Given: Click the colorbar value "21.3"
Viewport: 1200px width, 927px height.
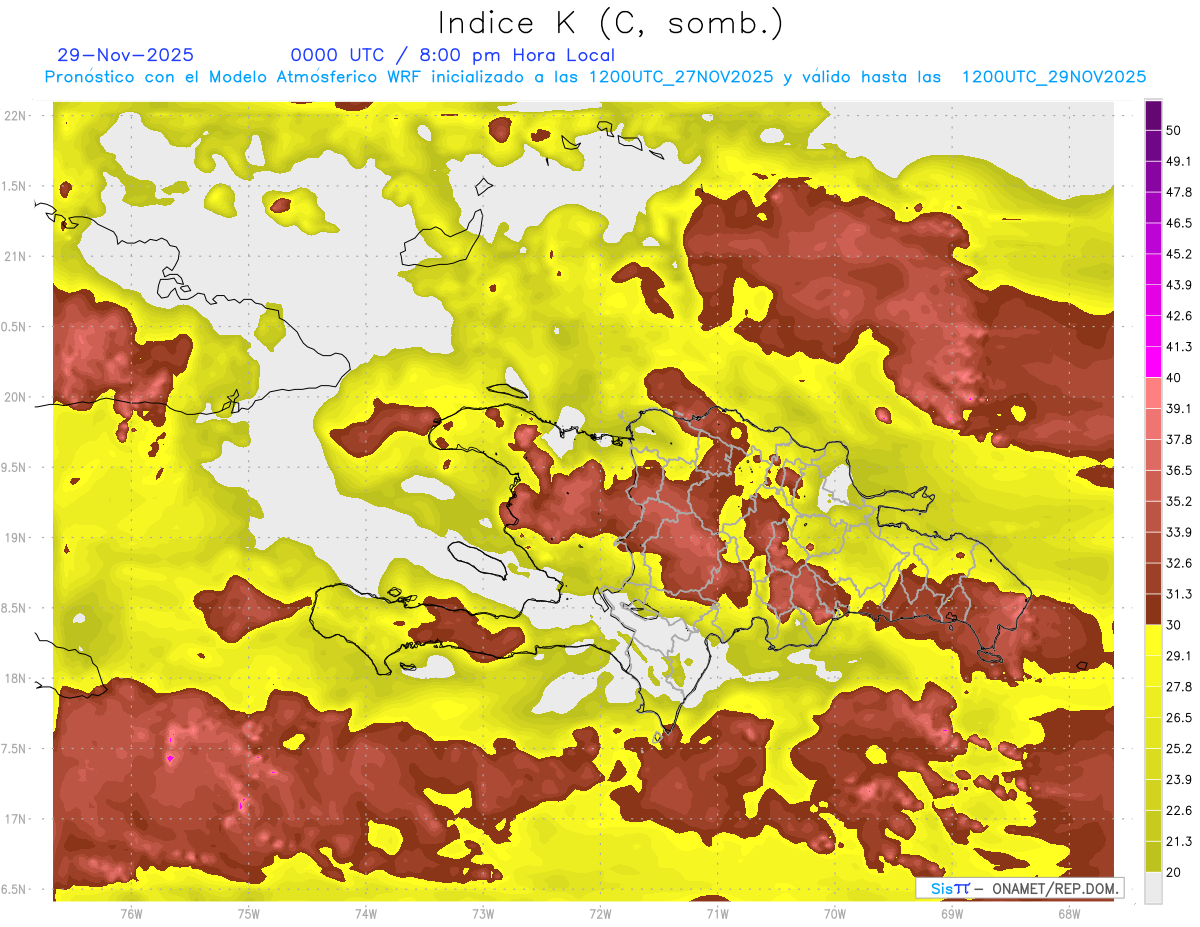Looking at the screenshot, I should tap(1179, 841).
